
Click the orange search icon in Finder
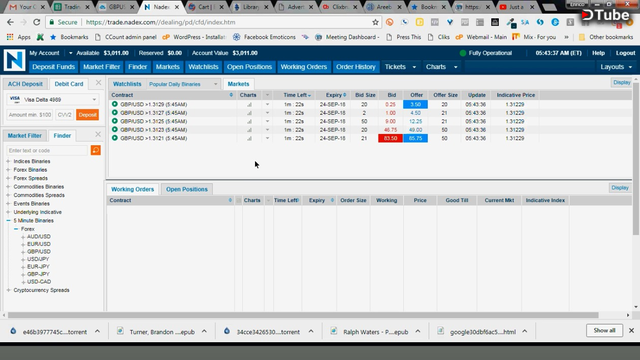point(96,150)
